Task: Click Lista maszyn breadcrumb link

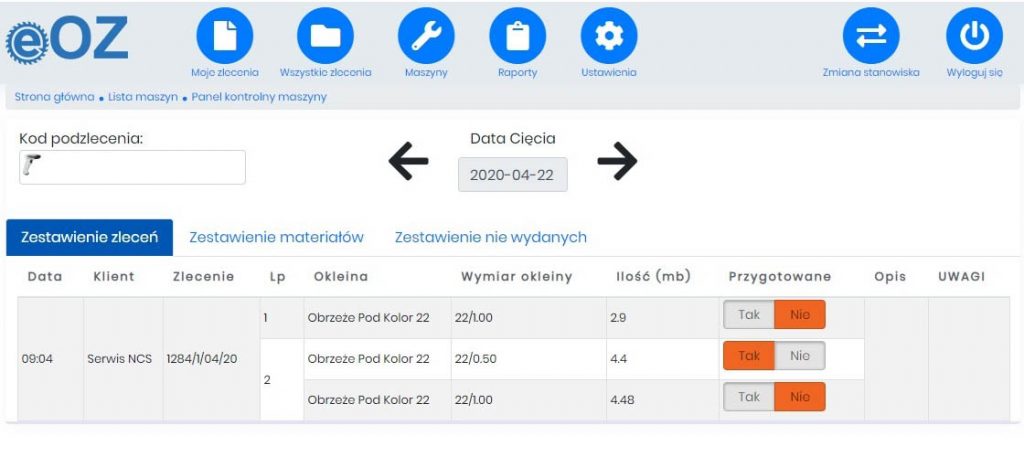Action: (x=143, y=97)
